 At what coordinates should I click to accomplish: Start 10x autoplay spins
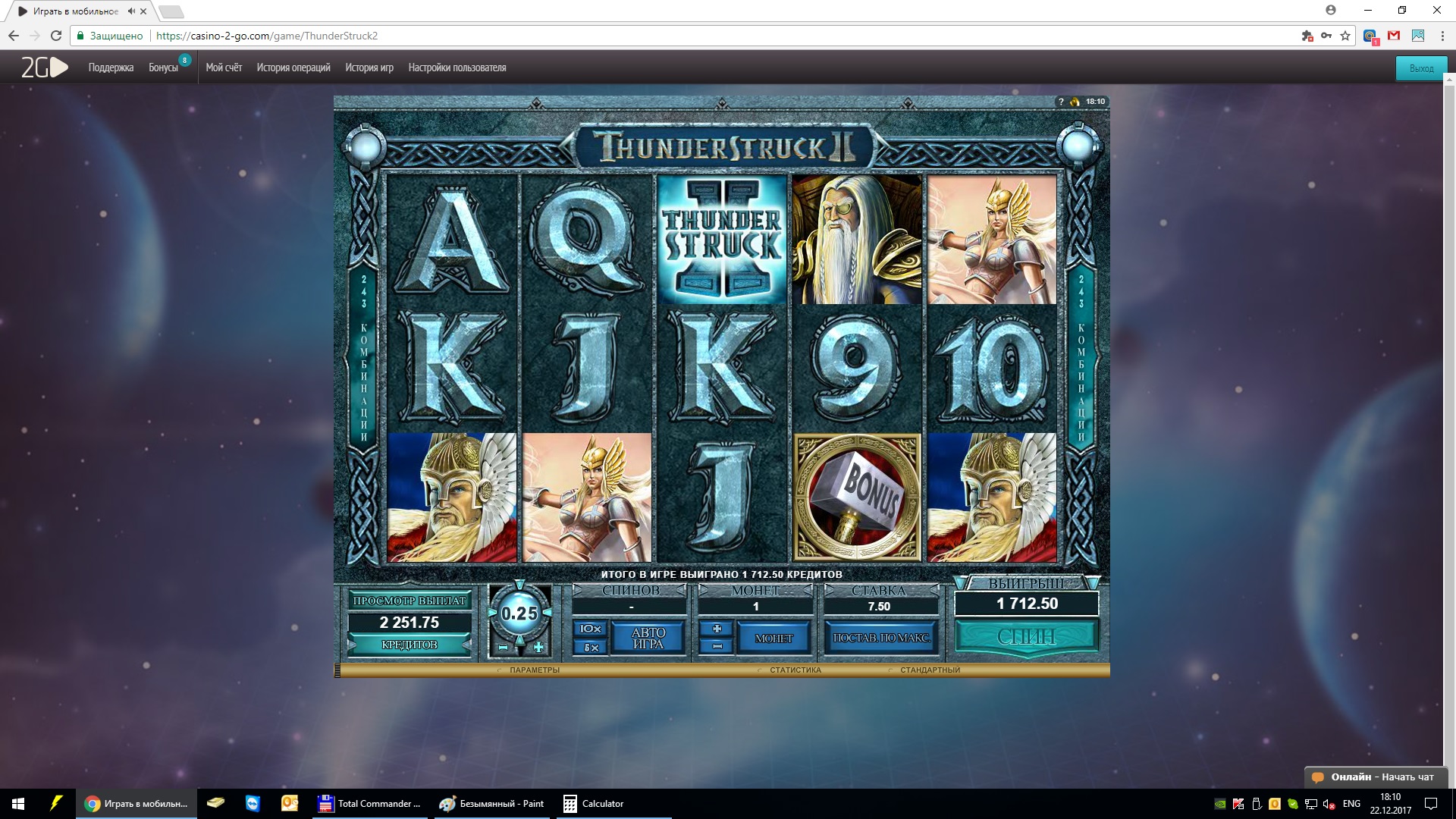pyautogui.click(x=590, y=629)
